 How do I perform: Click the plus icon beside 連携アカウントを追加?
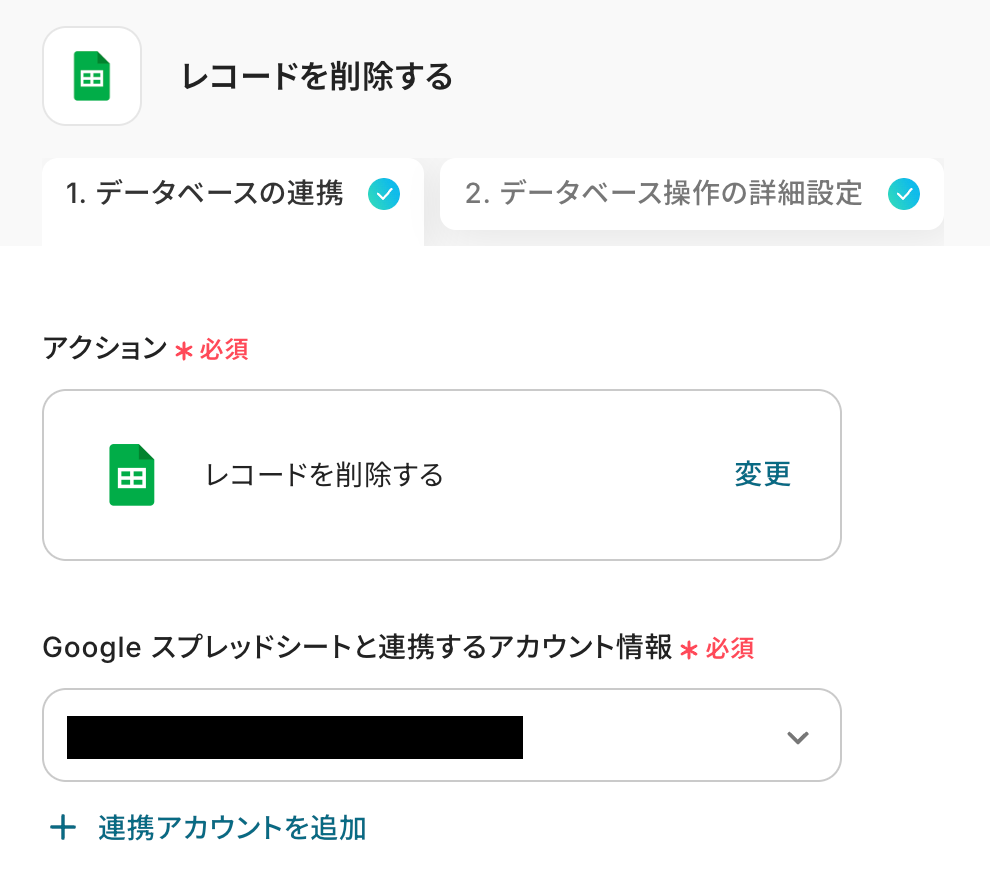(x=63, y=828)
